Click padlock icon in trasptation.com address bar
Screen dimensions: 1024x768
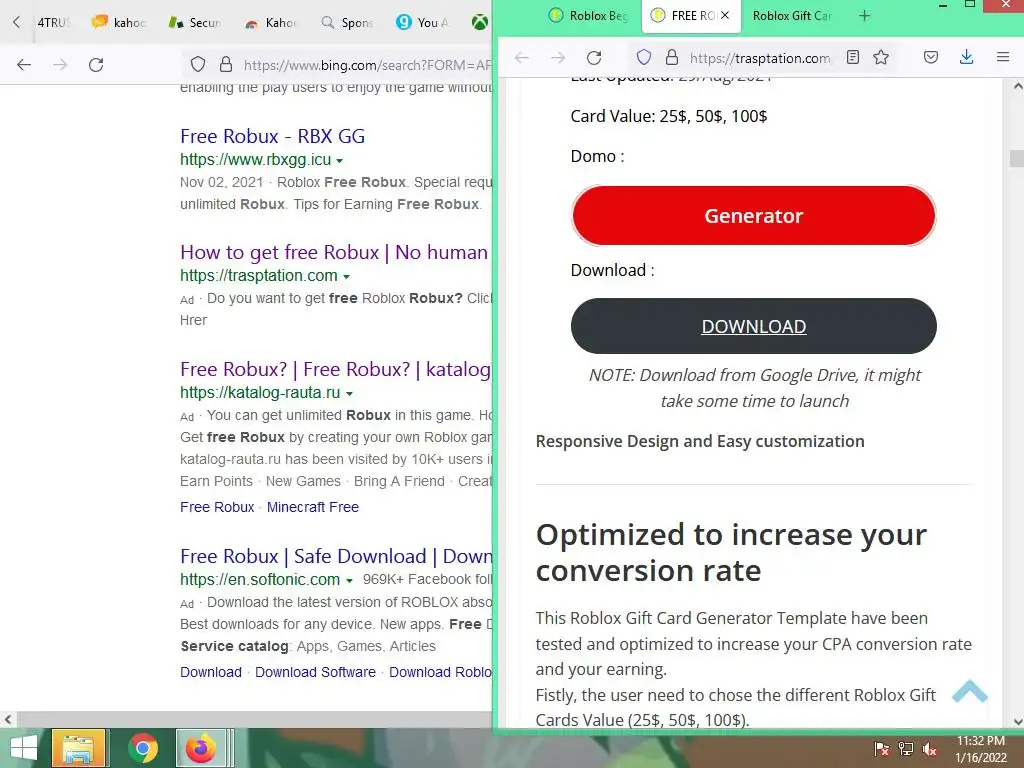(x=671, y=57)
